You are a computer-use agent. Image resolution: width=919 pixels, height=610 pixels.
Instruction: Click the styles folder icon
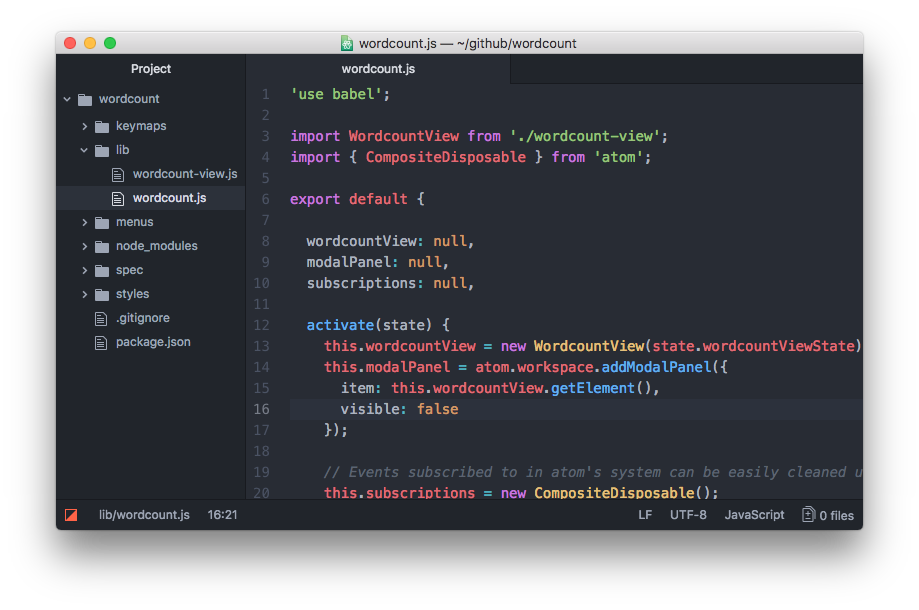click(102, 294)
